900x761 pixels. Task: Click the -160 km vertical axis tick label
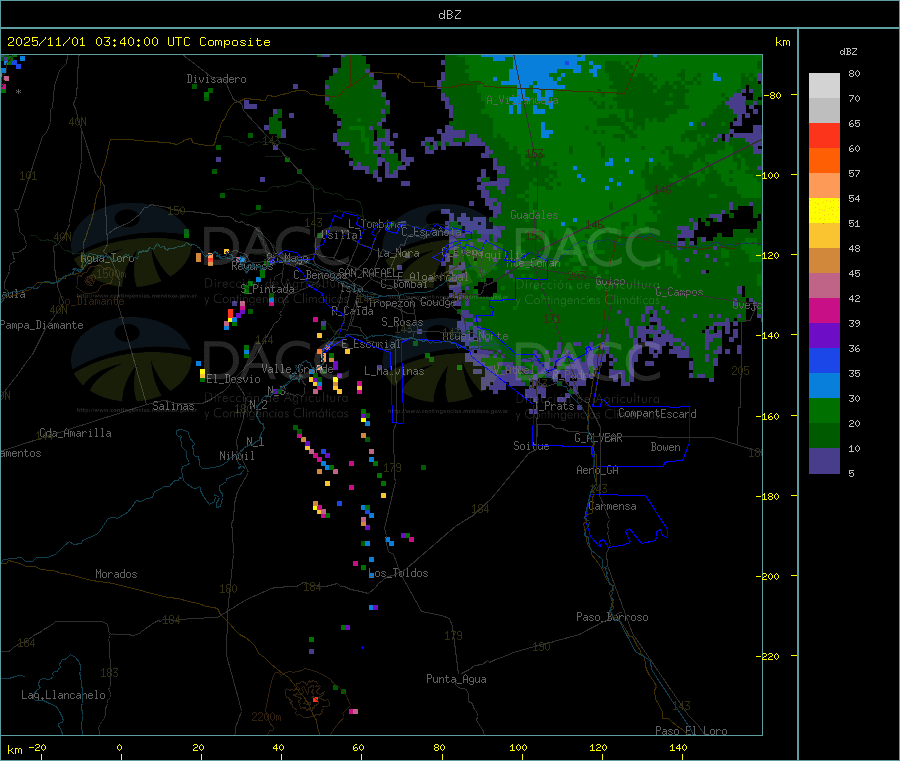(x=767, y=416)
